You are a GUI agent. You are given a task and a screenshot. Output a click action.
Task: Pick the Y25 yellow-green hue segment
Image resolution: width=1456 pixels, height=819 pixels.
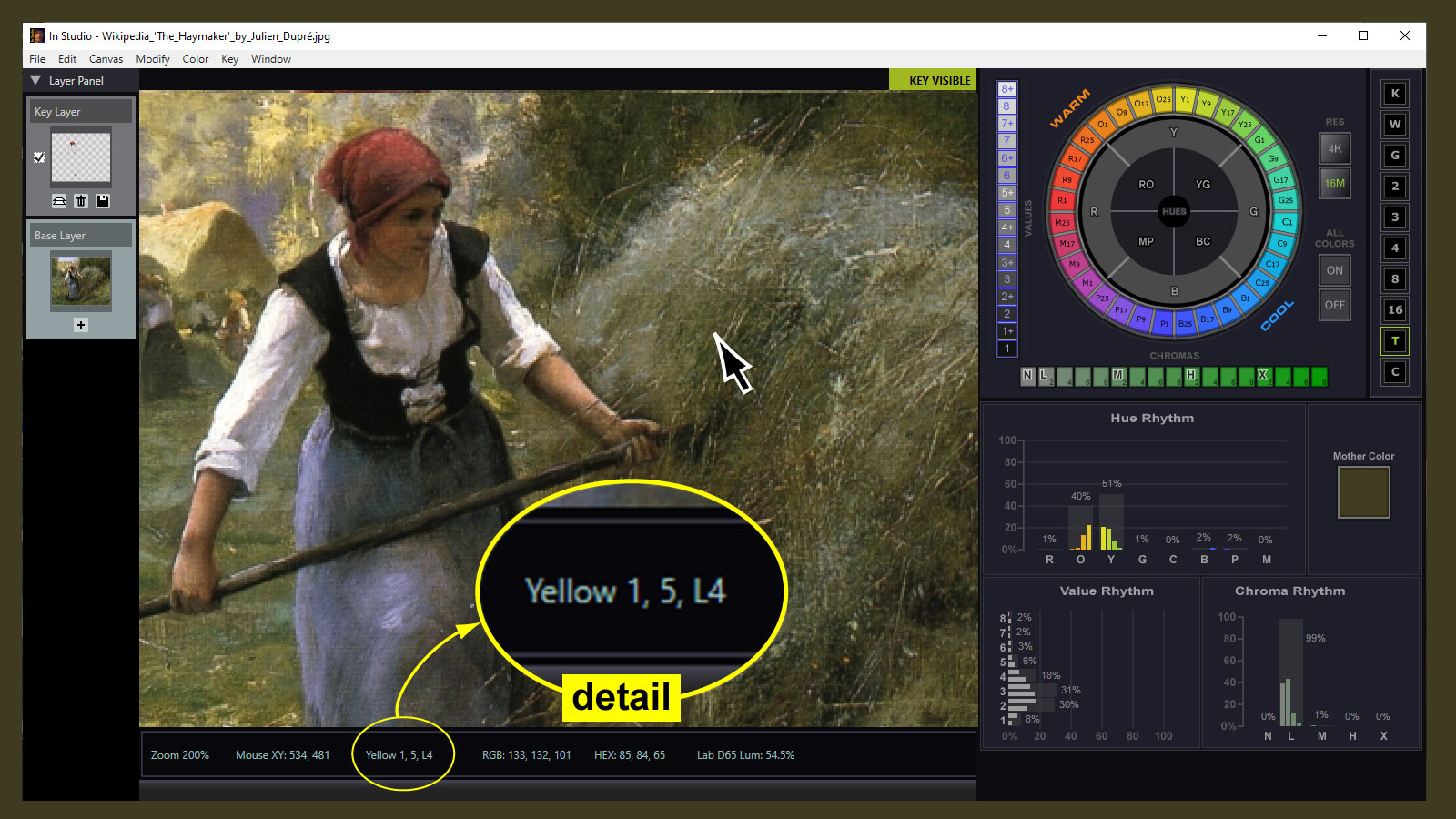pyautogui.click(x=1245, y=124)
